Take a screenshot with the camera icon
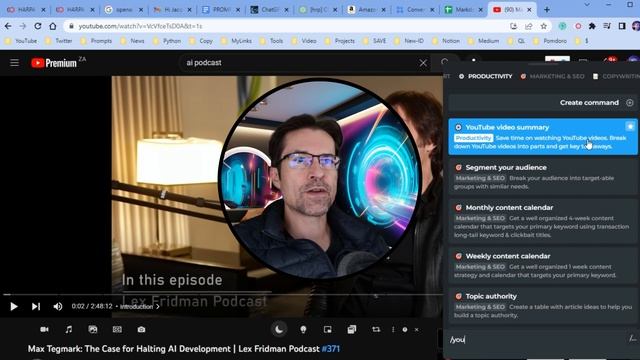Image resolution: width=640 pixels, height=360 pixels. click(141, 329)
